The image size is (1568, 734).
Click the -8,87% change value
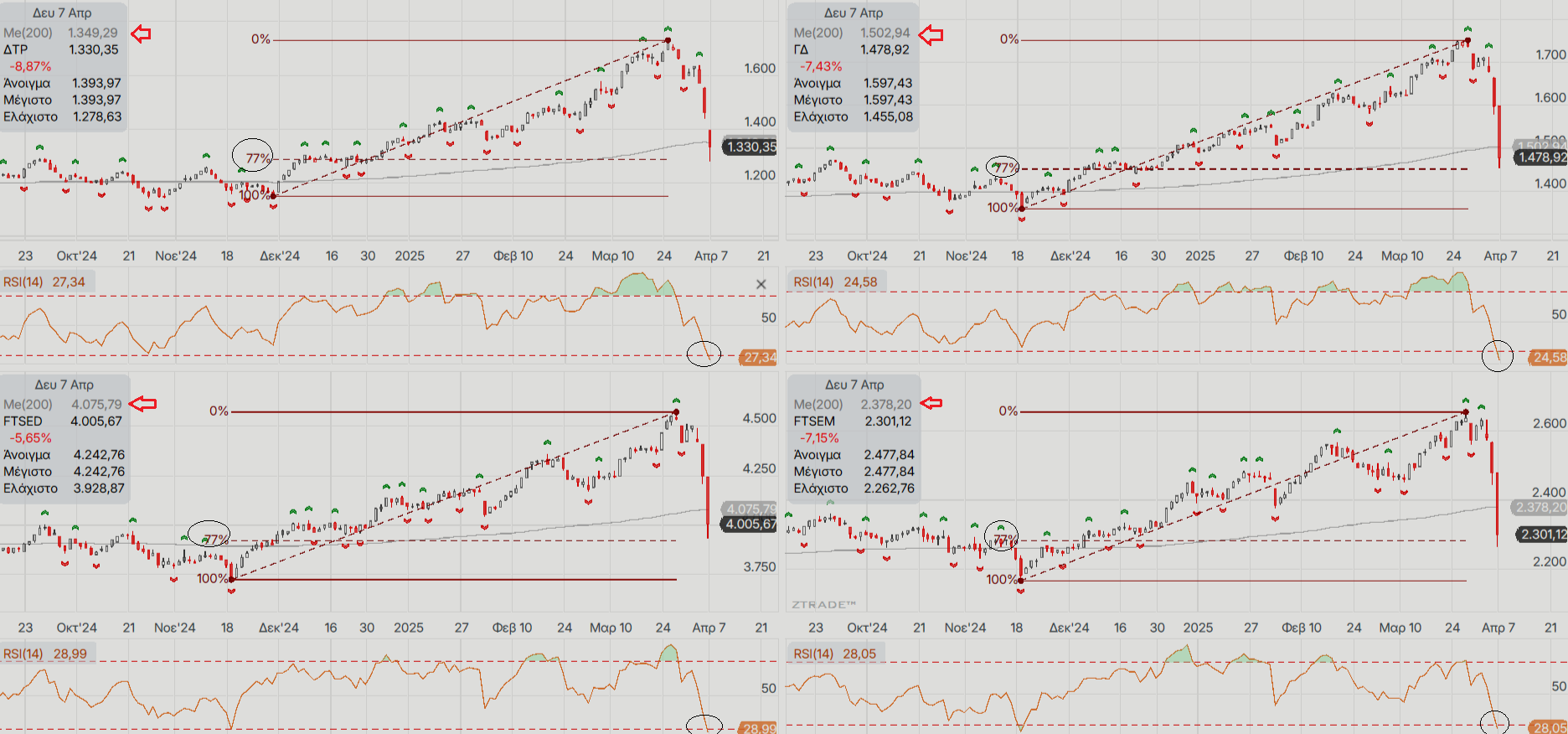30,66
